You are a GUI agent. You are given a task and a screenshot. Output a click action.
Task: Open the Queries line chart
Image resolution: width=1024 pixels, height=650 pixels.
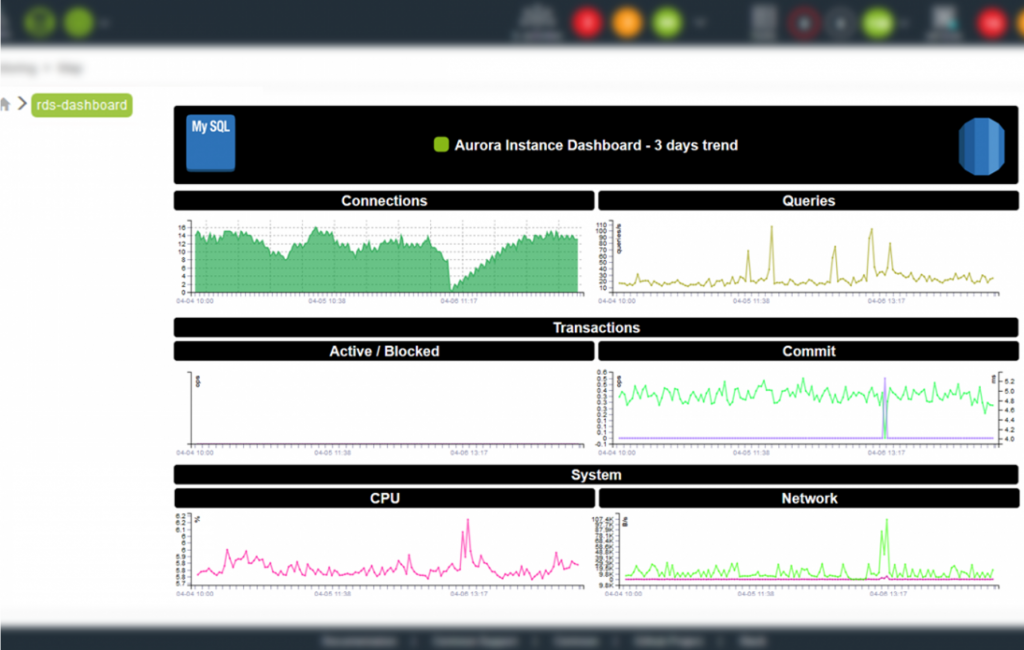click(799, 261)
